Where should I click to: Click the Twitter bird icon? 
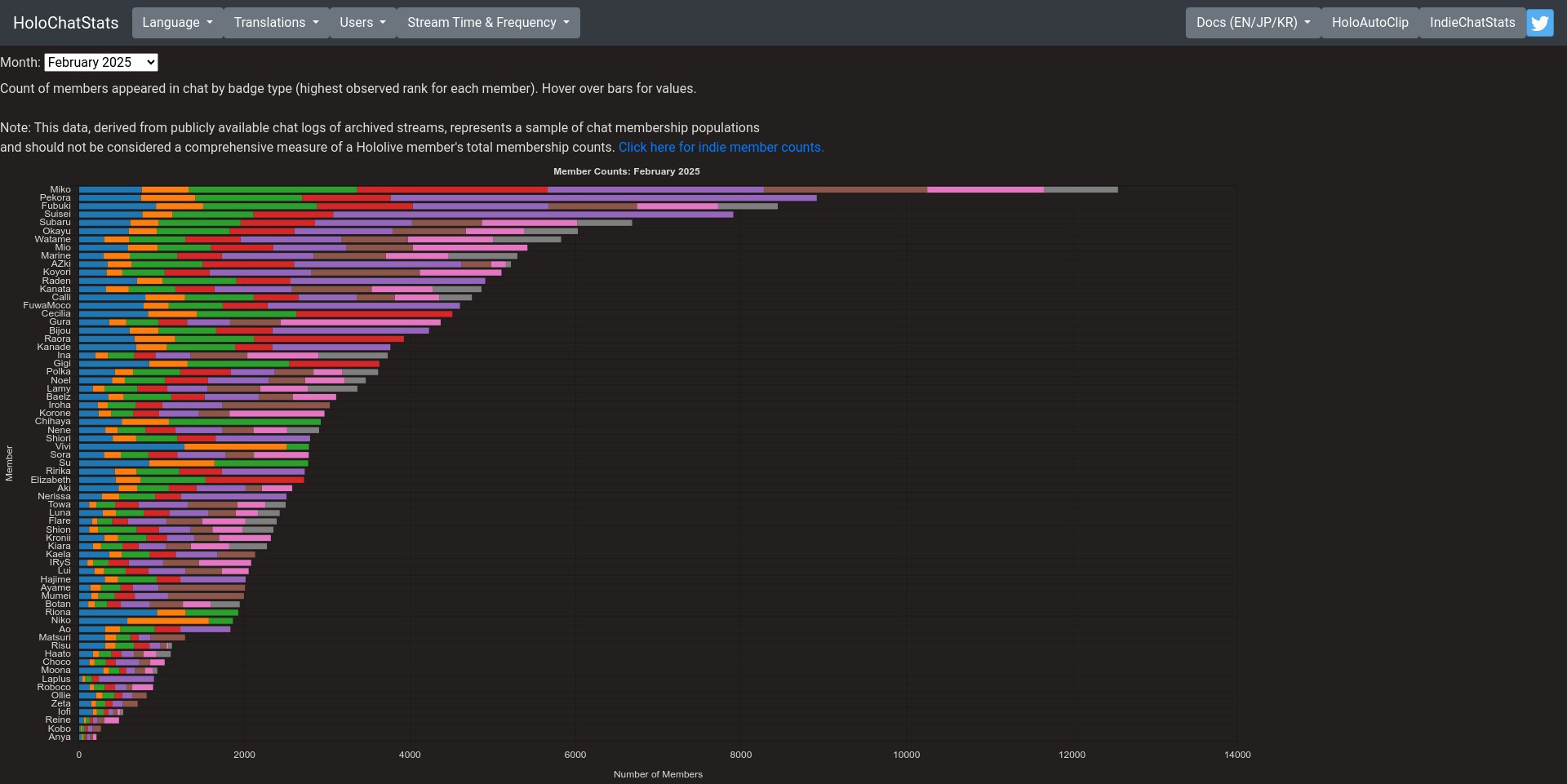click(x=1539, y=23)
